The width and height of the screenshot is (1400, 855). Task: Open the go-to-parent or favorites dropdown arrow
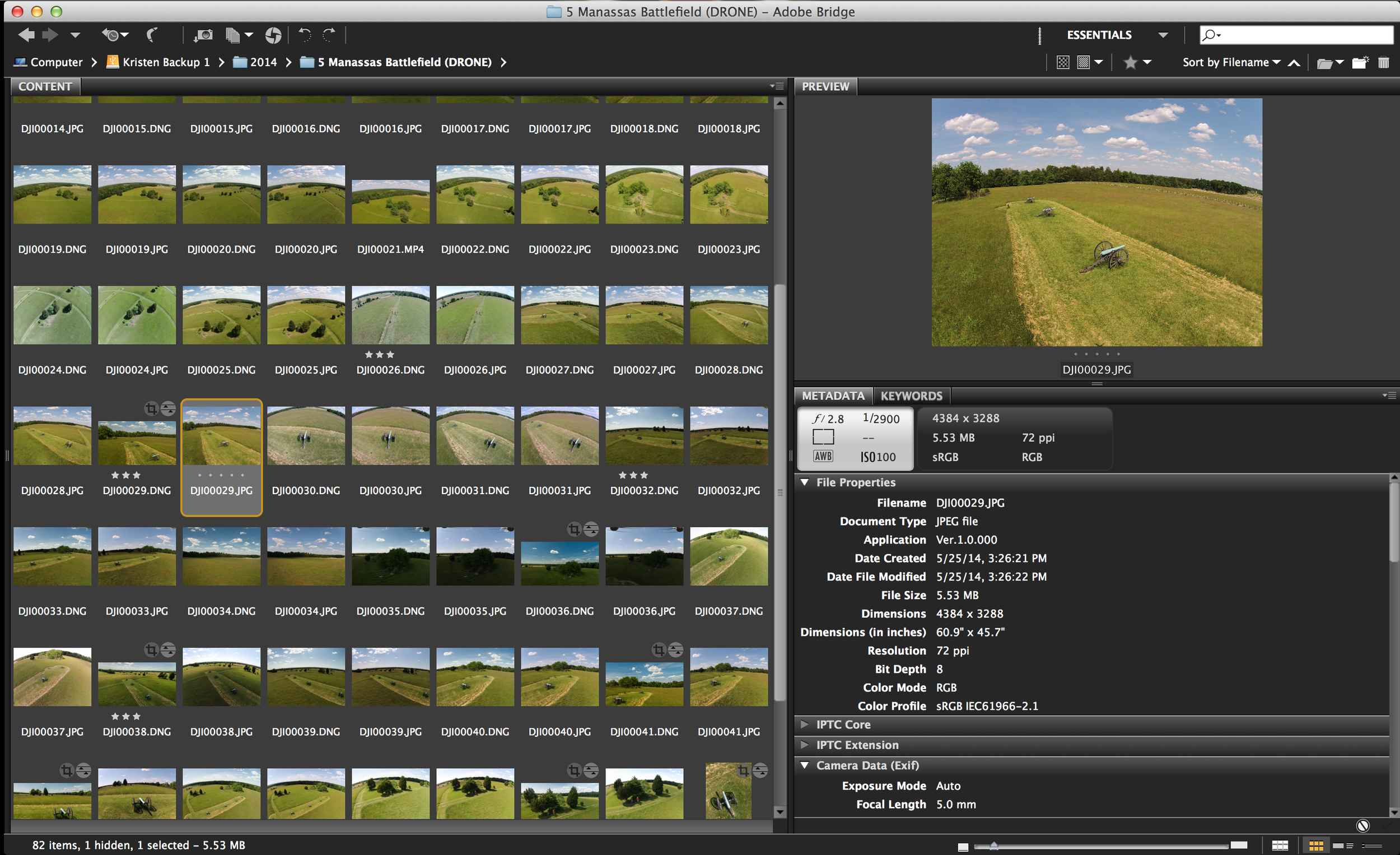(75, 35)
